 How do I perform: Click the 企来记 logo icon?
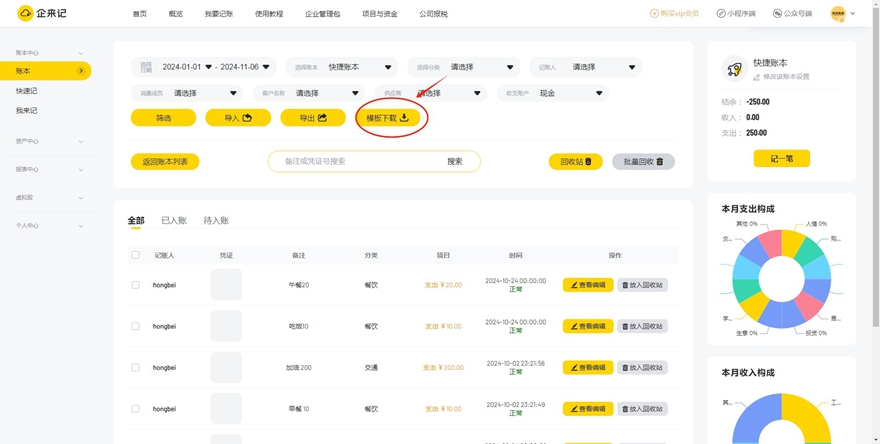[x=23, y=14]
